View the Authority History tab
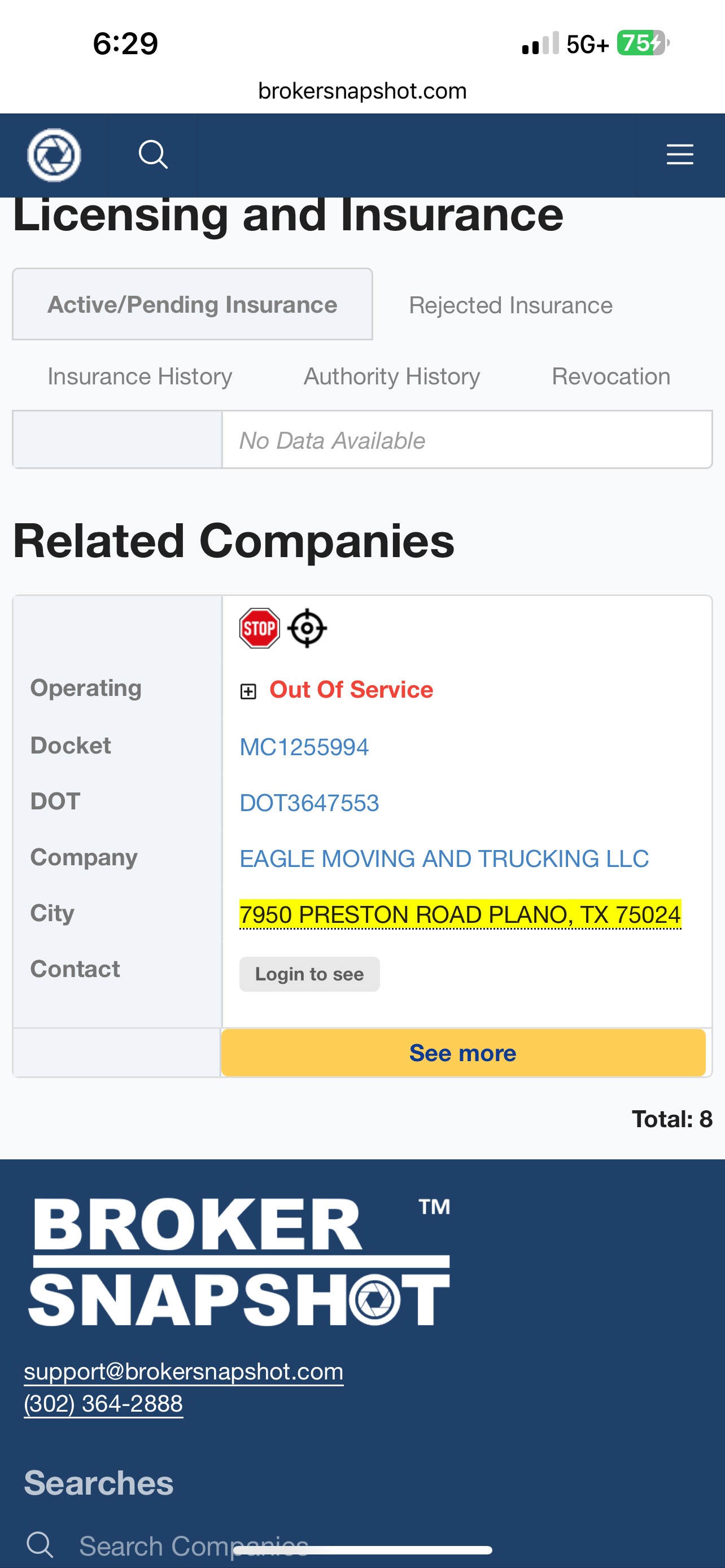 (392, 376)
